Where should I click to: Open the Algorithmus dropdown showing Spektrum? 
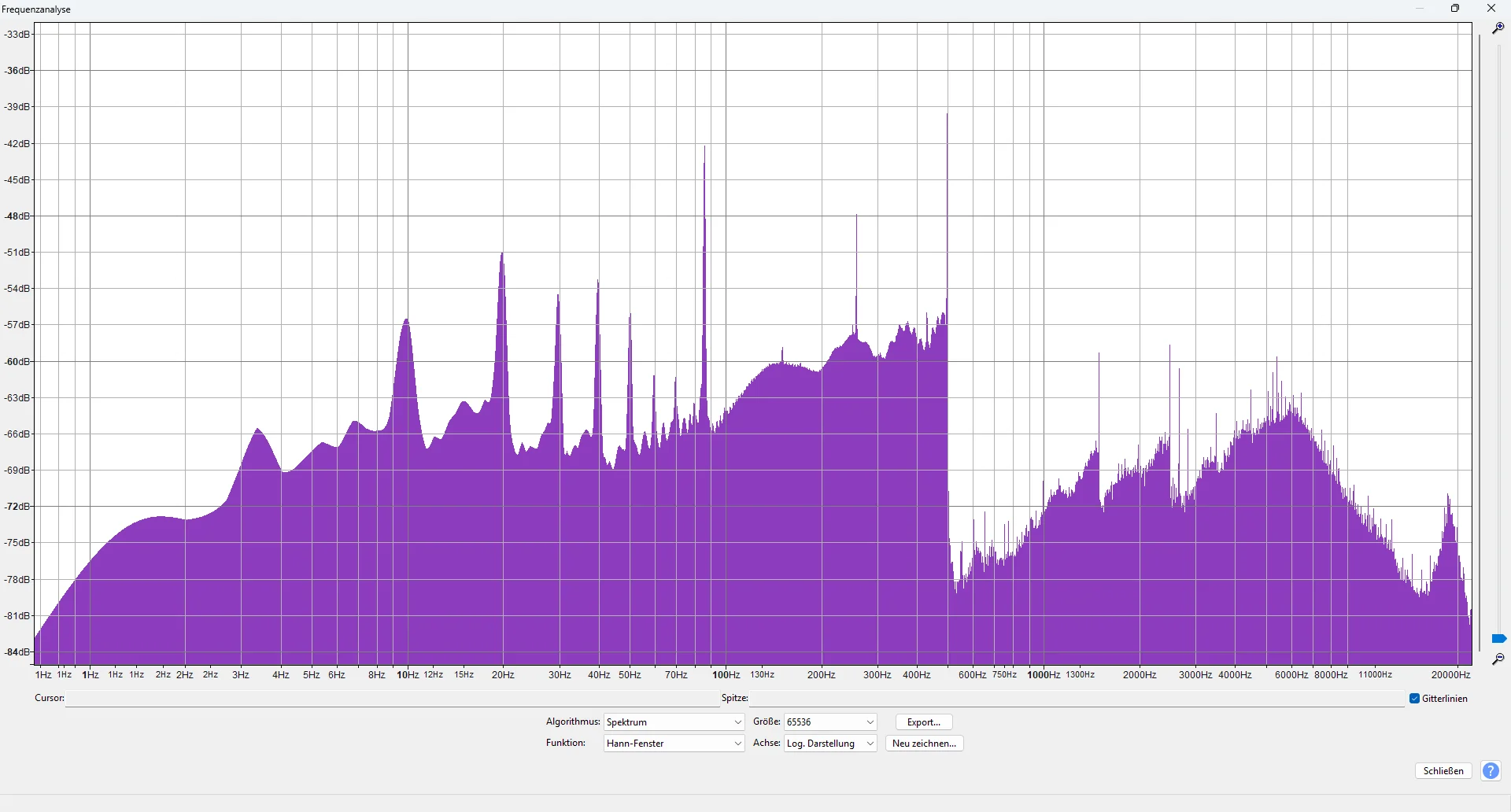(x=674, y=722)
